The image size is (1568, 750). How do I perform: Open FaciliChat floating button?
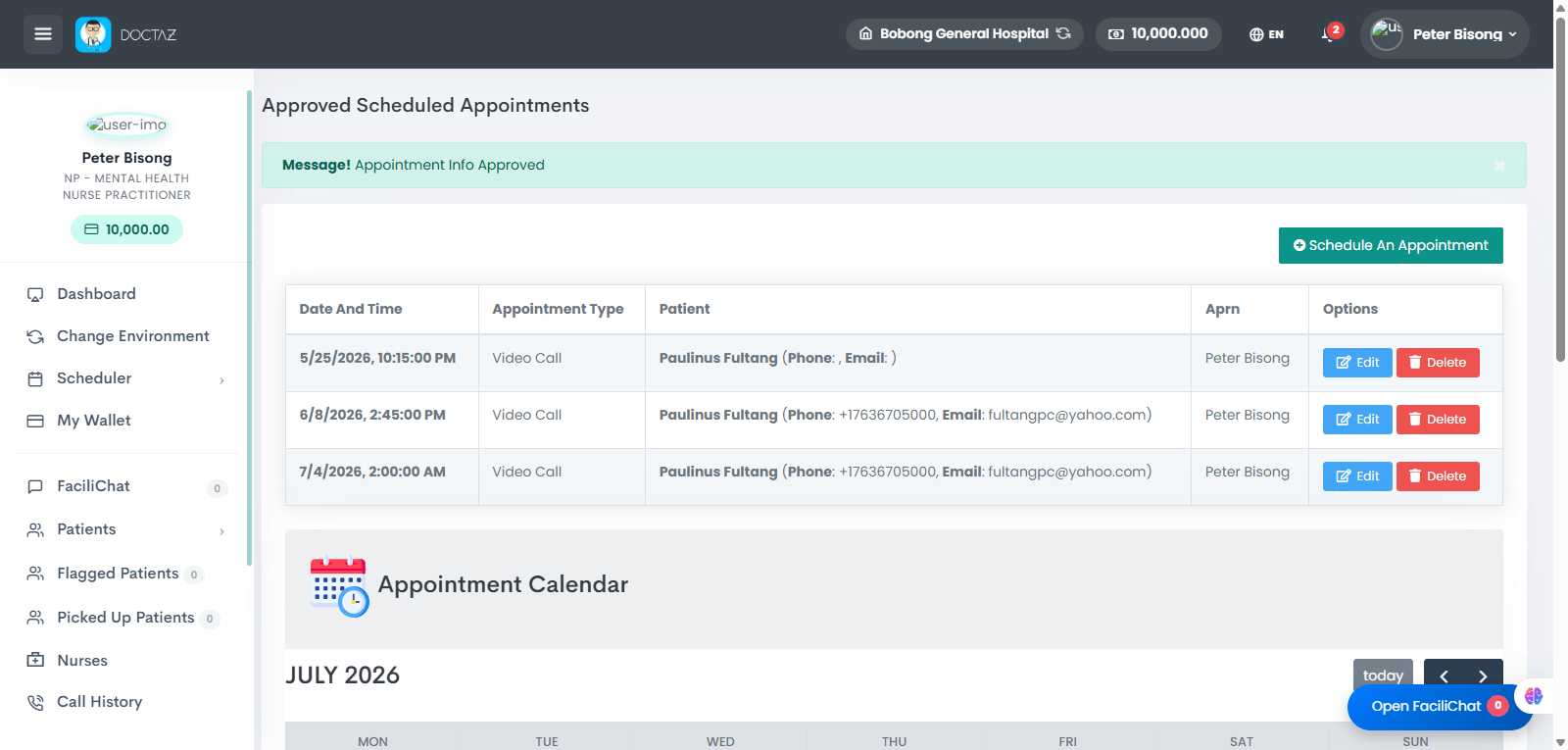pyautogui.click(x=1439, y=706)
